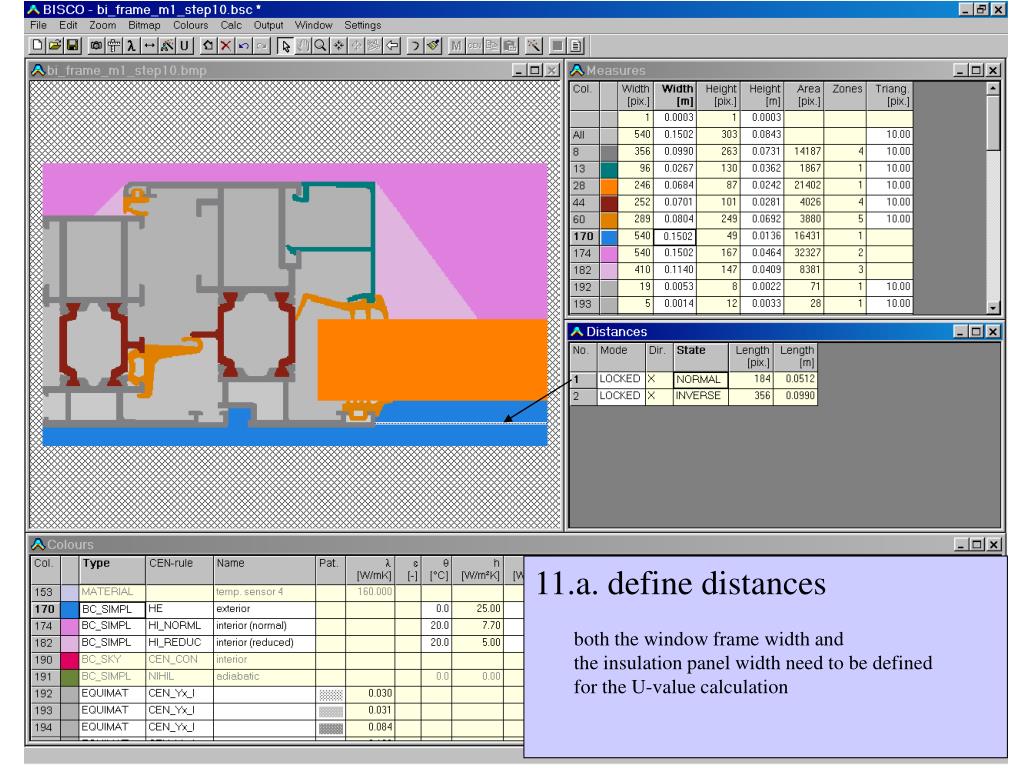Open the Zoom menu
Image resolution: width=1024 pixels, height=768 pixels.
[x=103, y=25]
